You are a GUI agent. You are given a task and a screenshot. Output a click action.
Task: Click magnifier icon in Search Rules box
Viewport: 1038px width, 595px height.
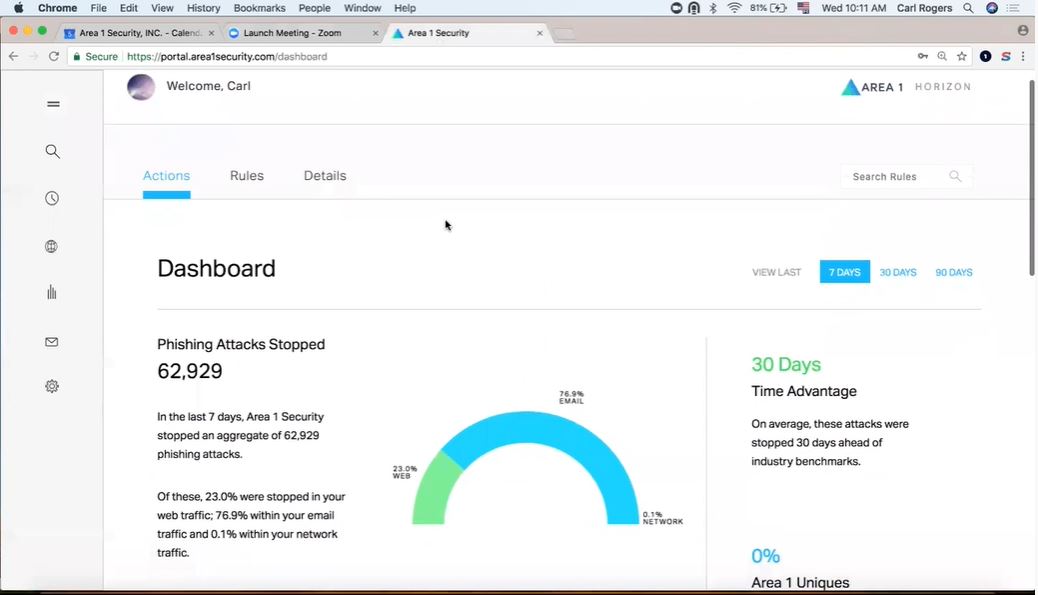click(955, 176)
